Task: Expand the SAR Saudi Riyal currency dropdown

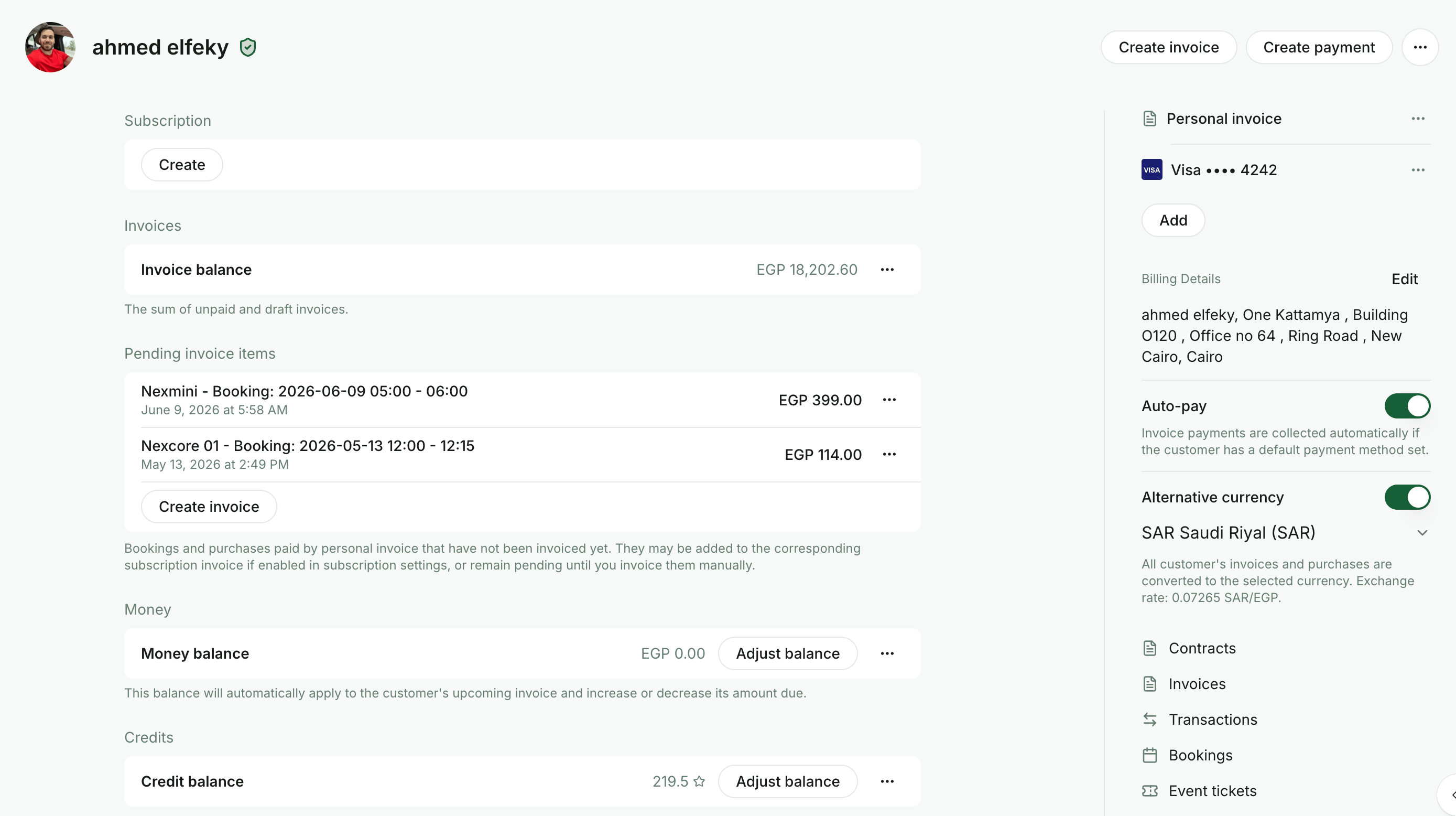Action: coord(1285,533)
